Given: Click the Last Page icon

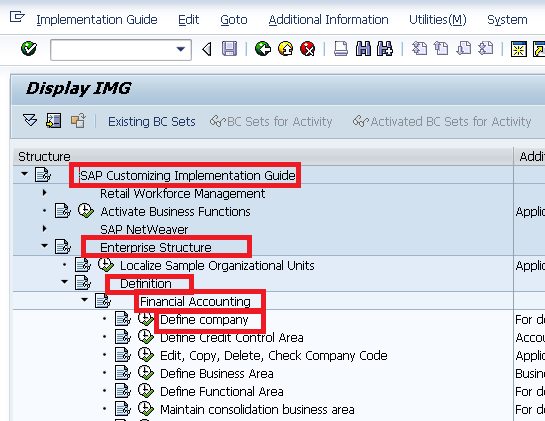Looking at the screenshot, I should (486, 49).
